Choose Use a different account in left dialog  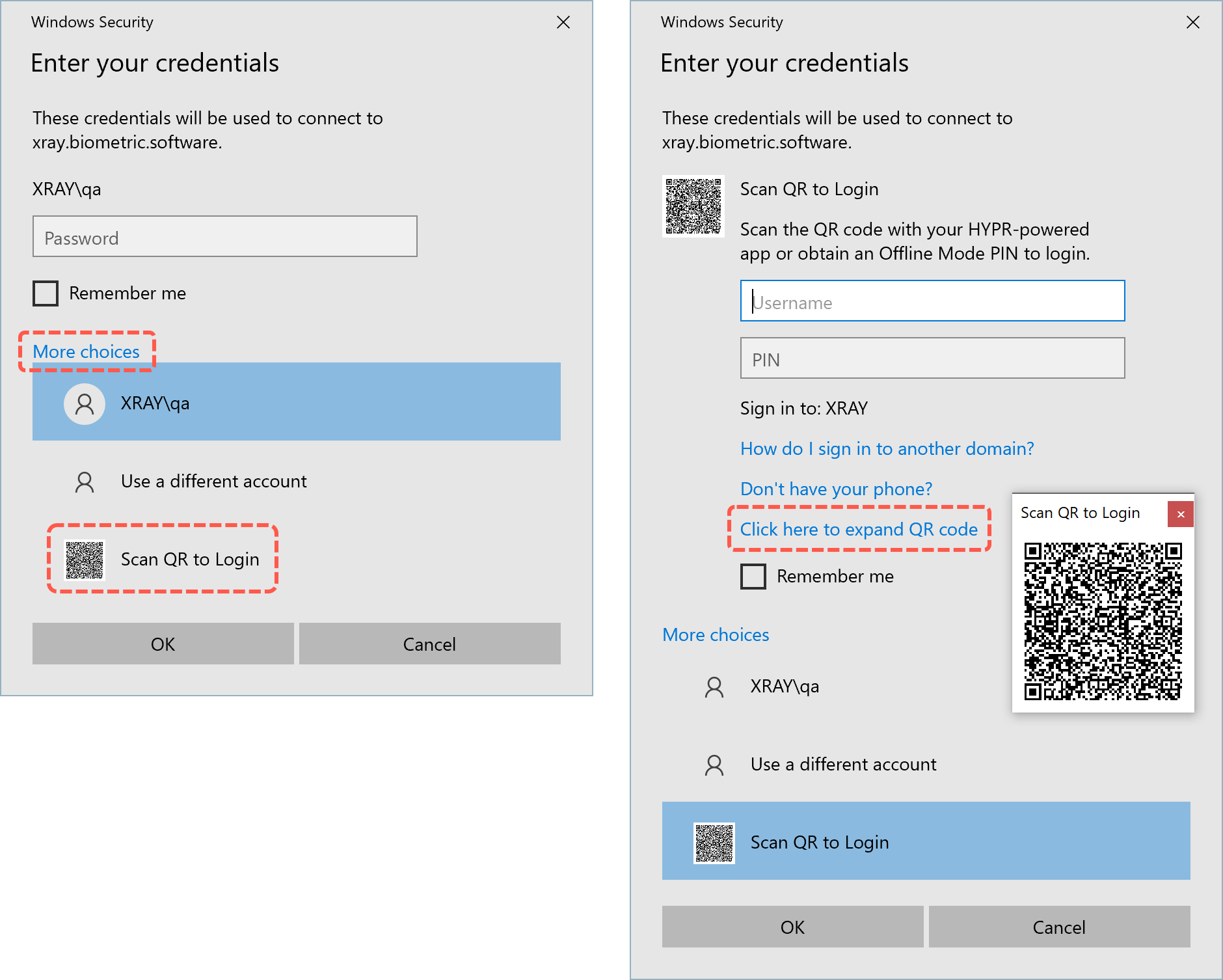[297, 482]
